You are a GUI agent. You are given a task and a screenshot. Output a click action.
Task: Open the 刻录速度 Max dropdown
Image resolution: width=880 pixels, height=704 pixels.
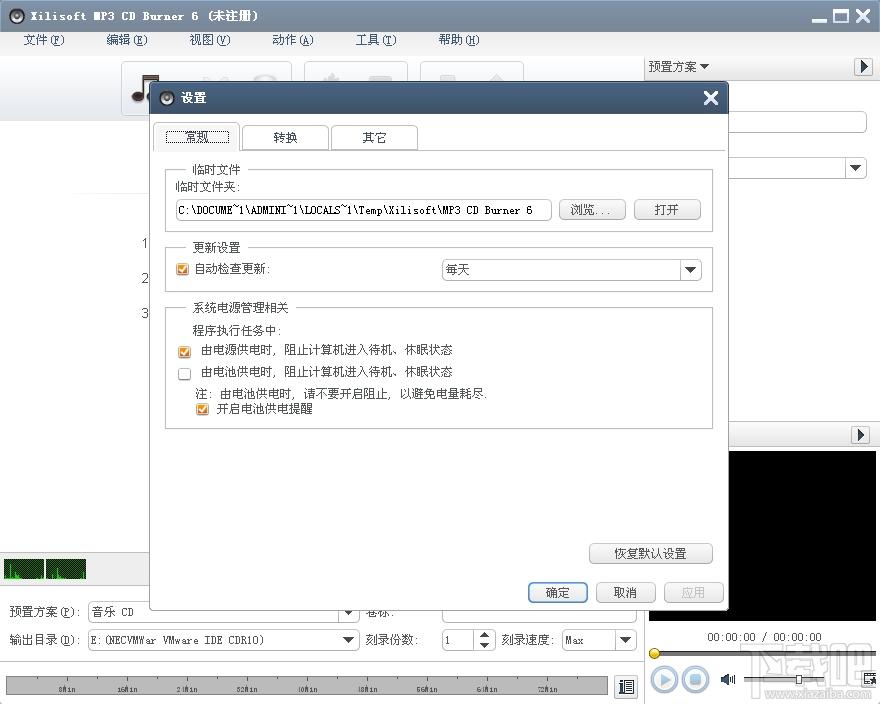(625, 640)
